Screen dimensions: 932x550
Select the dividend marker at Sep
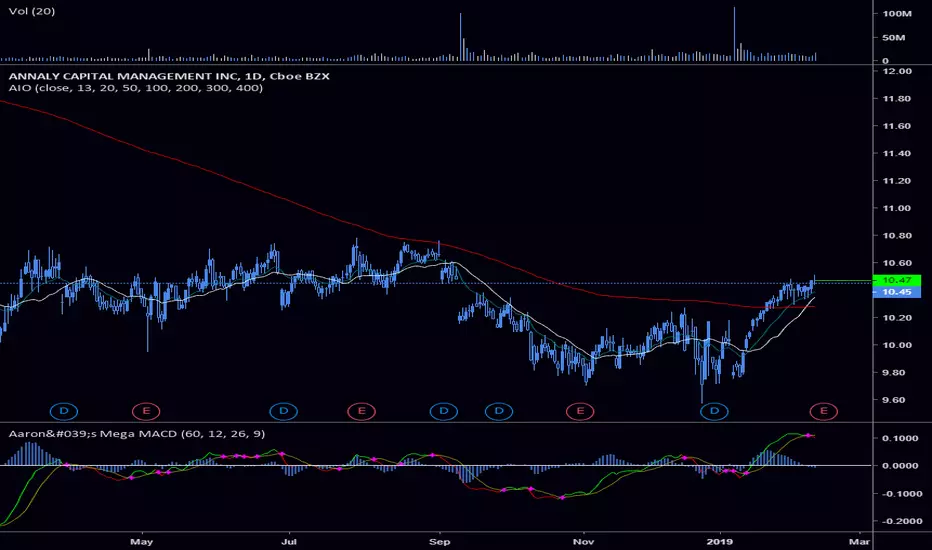(x=443, y=411)
